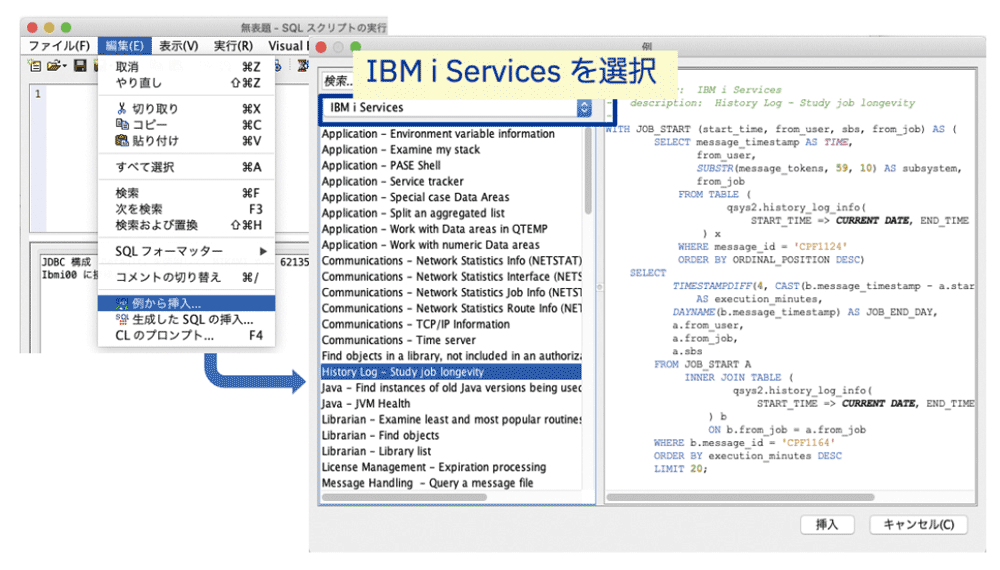Choose 検索 ⌘F in the edit menu
The image size is (1000, 570).
[187, 193]
